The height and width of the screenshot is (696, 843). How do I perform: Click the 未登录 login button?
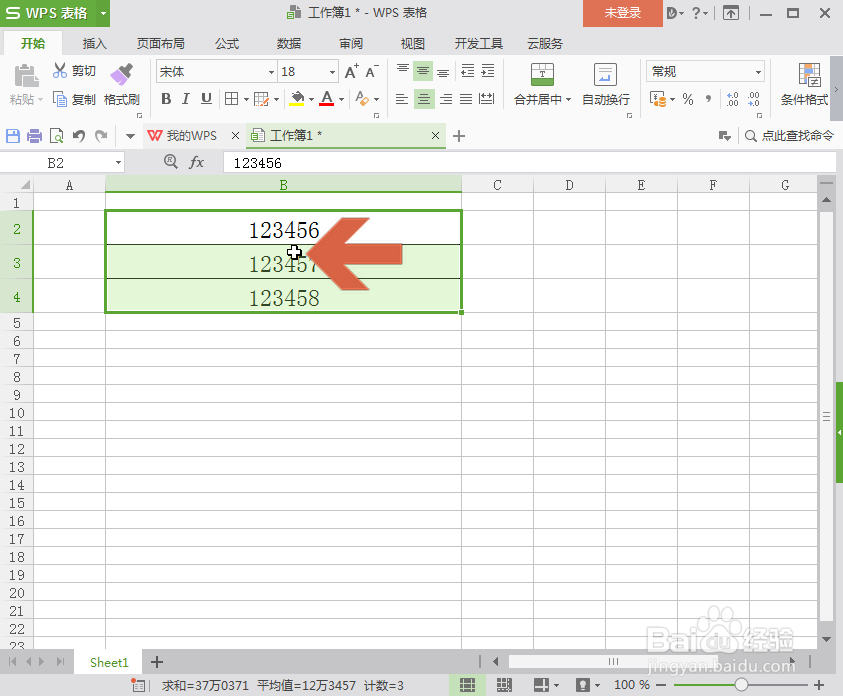click(623, 13)
